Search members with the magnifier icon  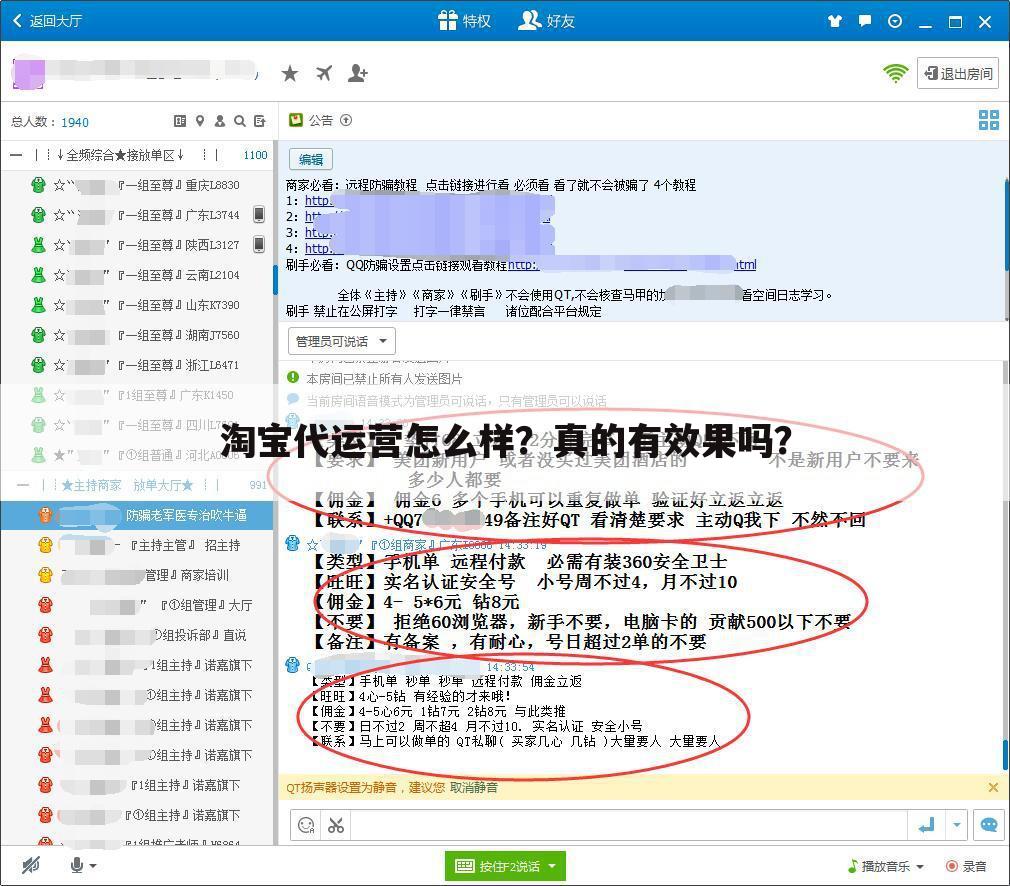click(240, 120)
